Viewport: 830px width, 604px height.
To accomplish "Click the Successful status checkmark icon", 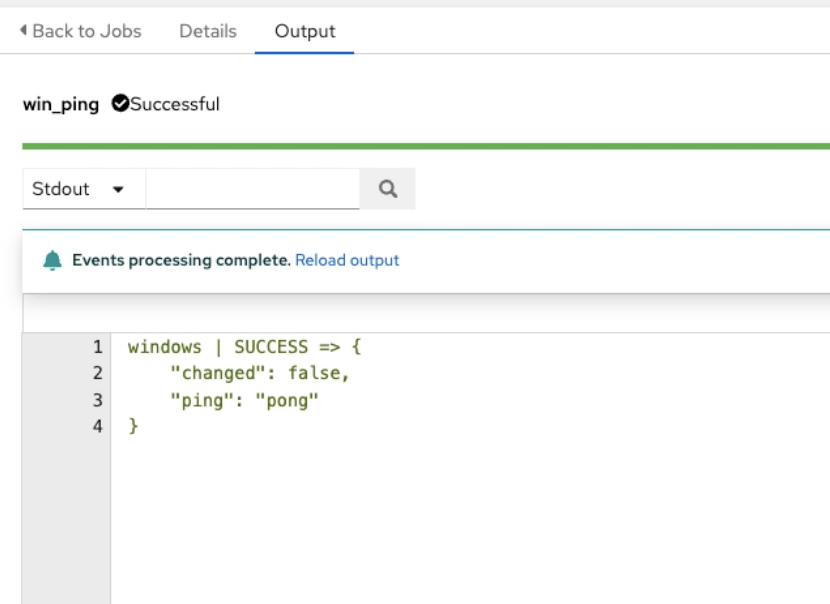I will (x=120, y=103).
